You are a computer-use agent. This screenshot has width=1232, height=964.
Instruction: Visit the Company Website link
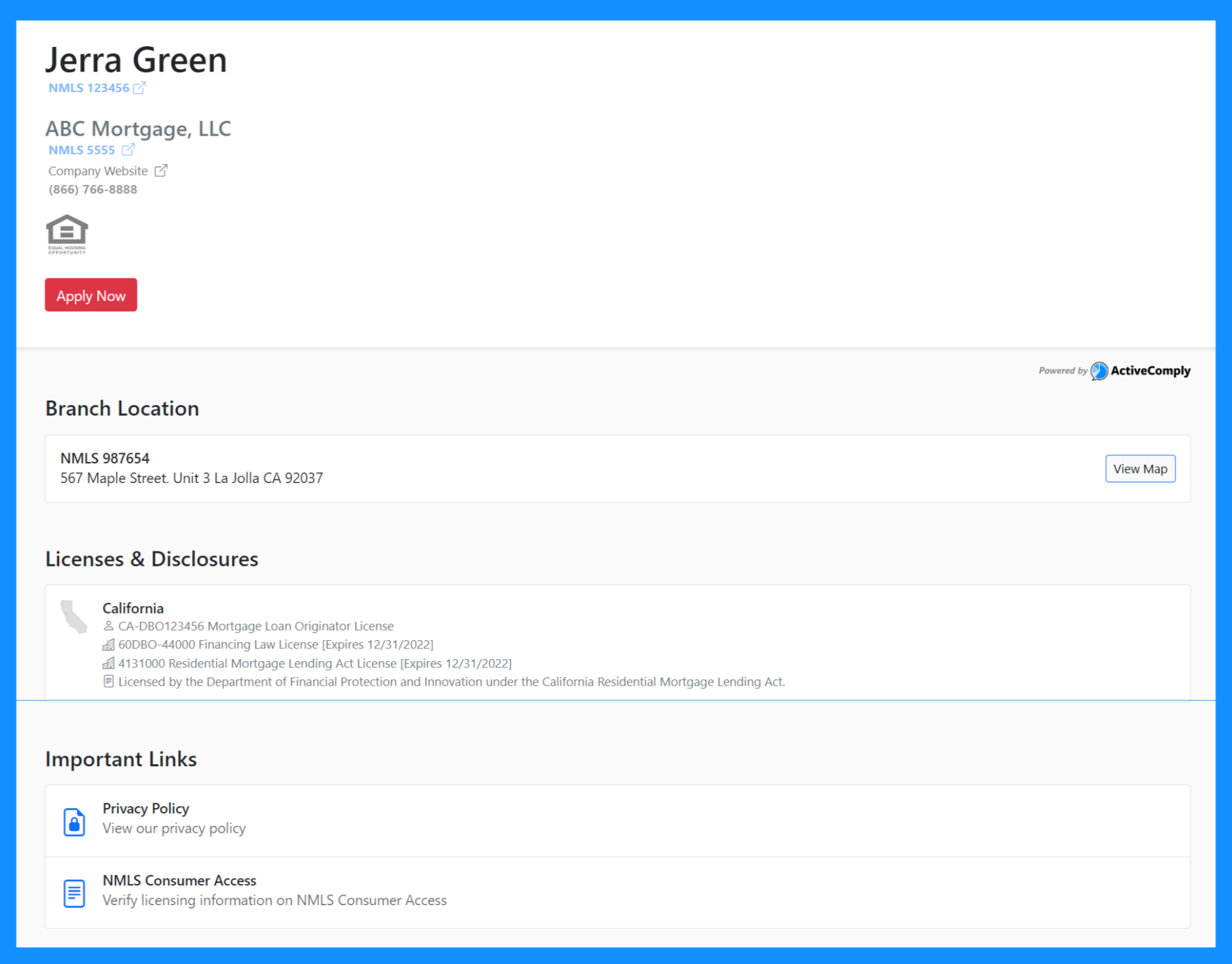coord(98,171)
